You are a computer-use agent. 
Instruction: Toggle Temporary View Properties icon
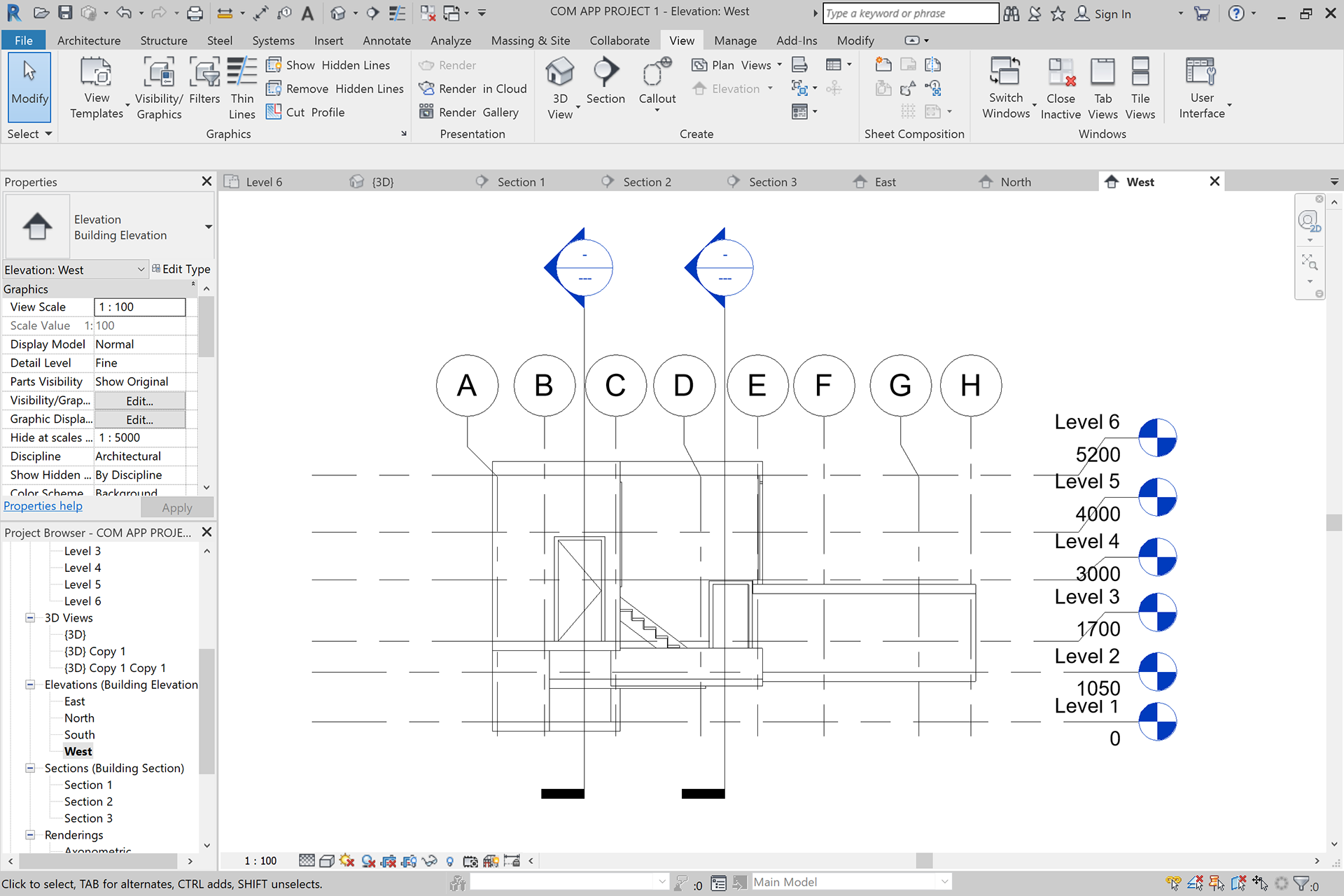470,861
